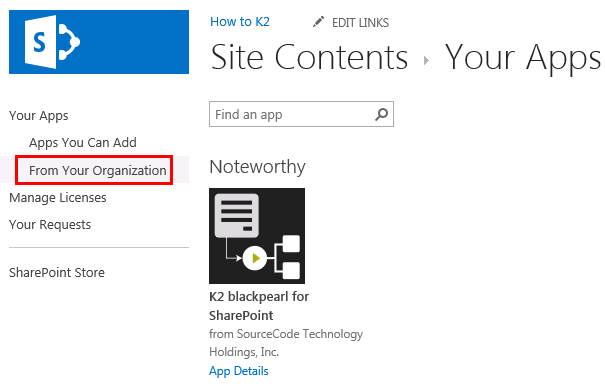Open App Details link
The image size is (605, 384).
coord(239,371)
